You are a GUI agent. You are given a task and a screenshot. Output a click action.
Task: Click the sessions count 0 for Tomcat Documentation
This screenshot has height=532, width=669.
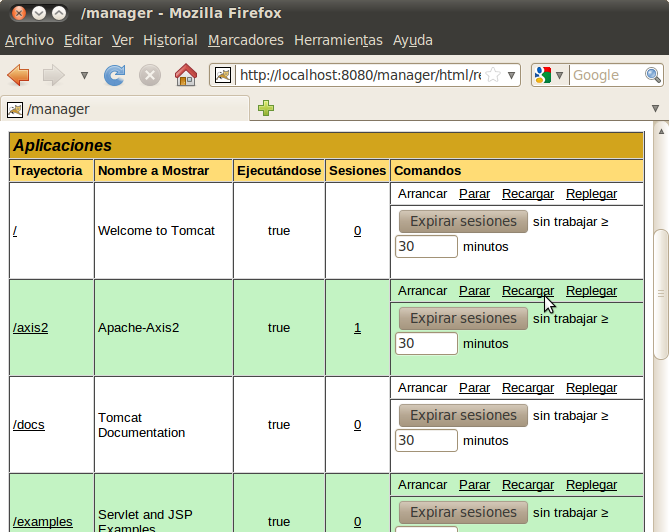(358, 425)
